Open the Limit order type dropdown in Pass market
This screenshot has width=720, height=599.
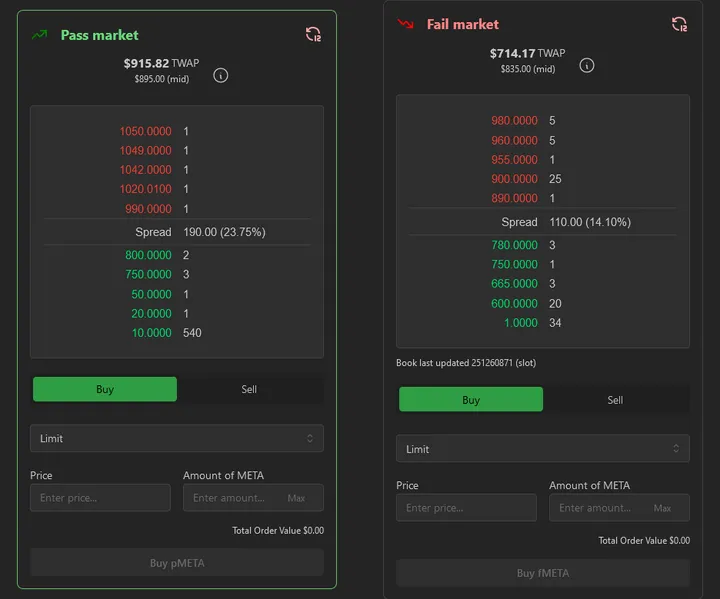177,438
